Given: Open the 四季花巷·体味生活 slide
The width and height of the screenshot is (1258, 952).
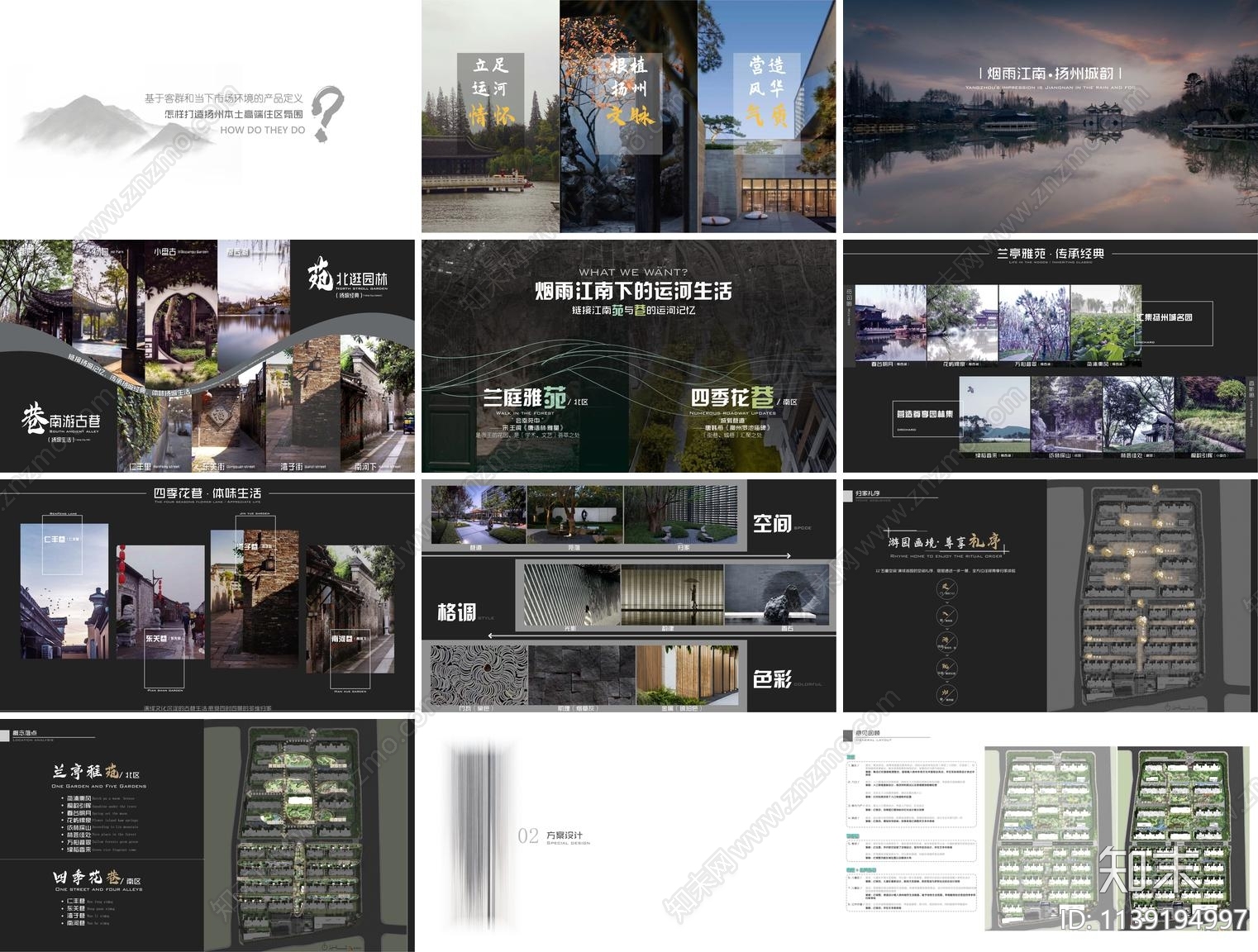Looking at the screenshot, I should point(207,596).
